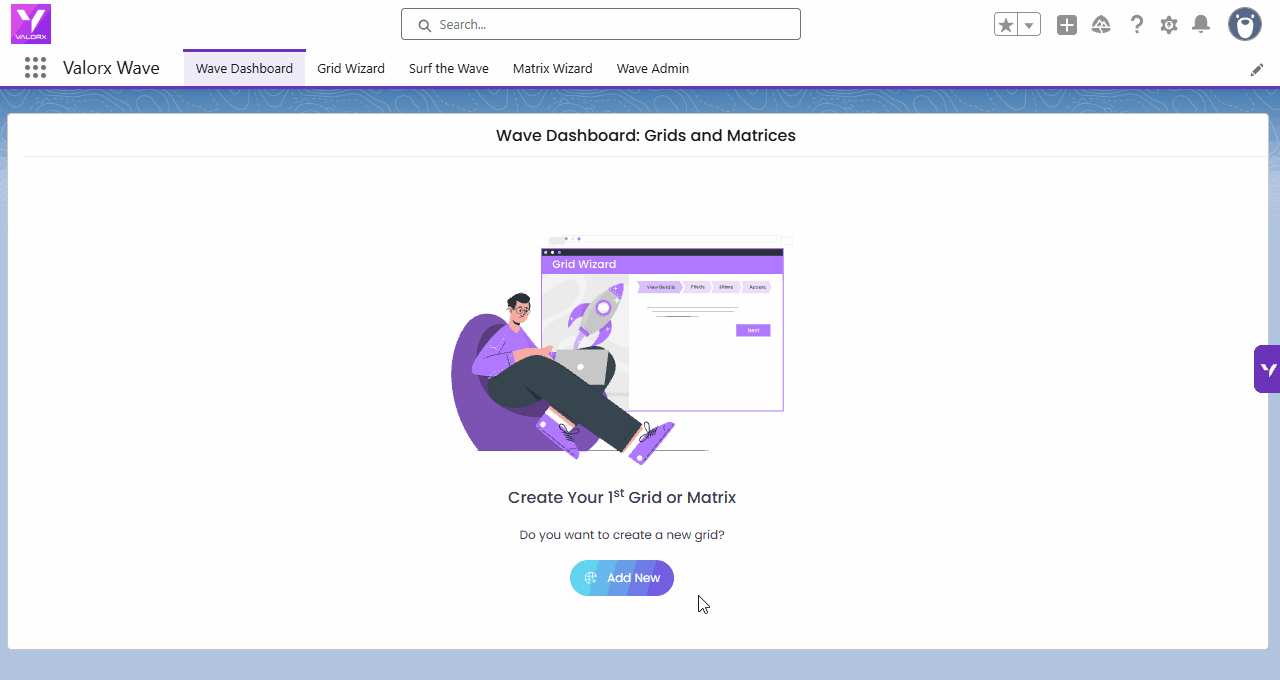The image size is (1280, 680).
Task: Open the Grid Wizard tab
Action: point(351,69)
